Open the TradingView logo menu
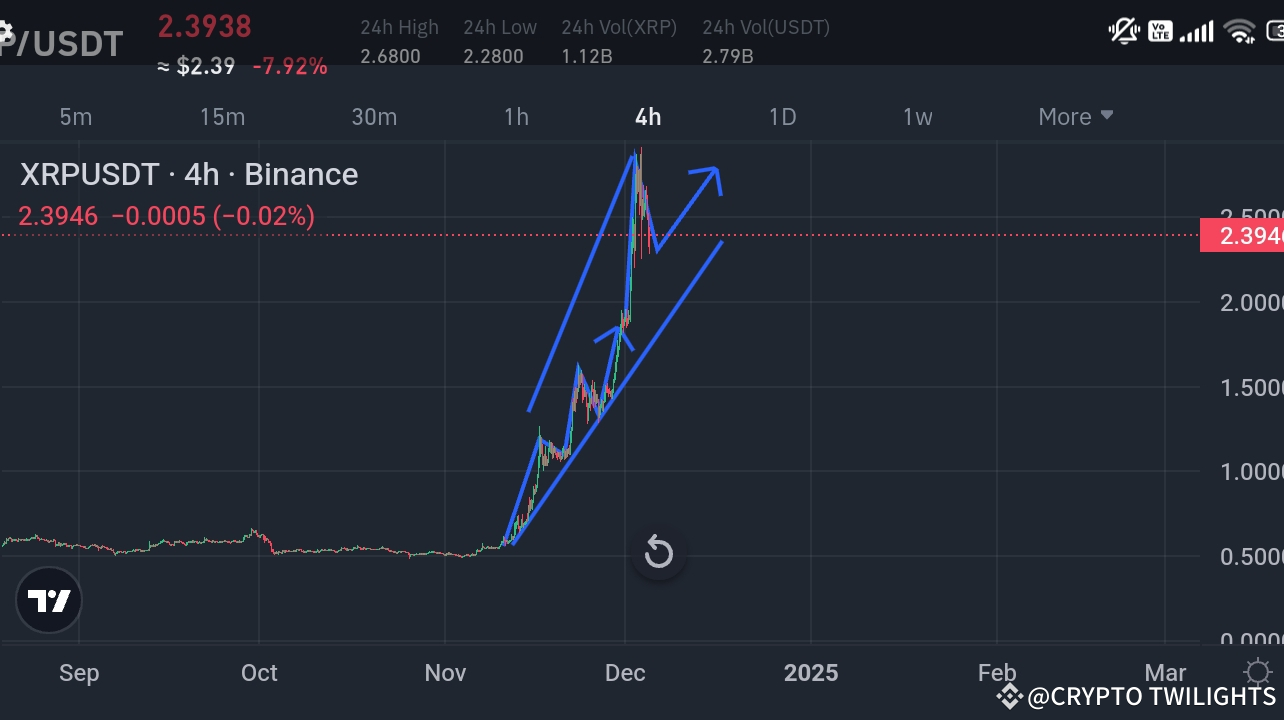Viewport: 1284px width, 720px height. [x=48, y=600]
